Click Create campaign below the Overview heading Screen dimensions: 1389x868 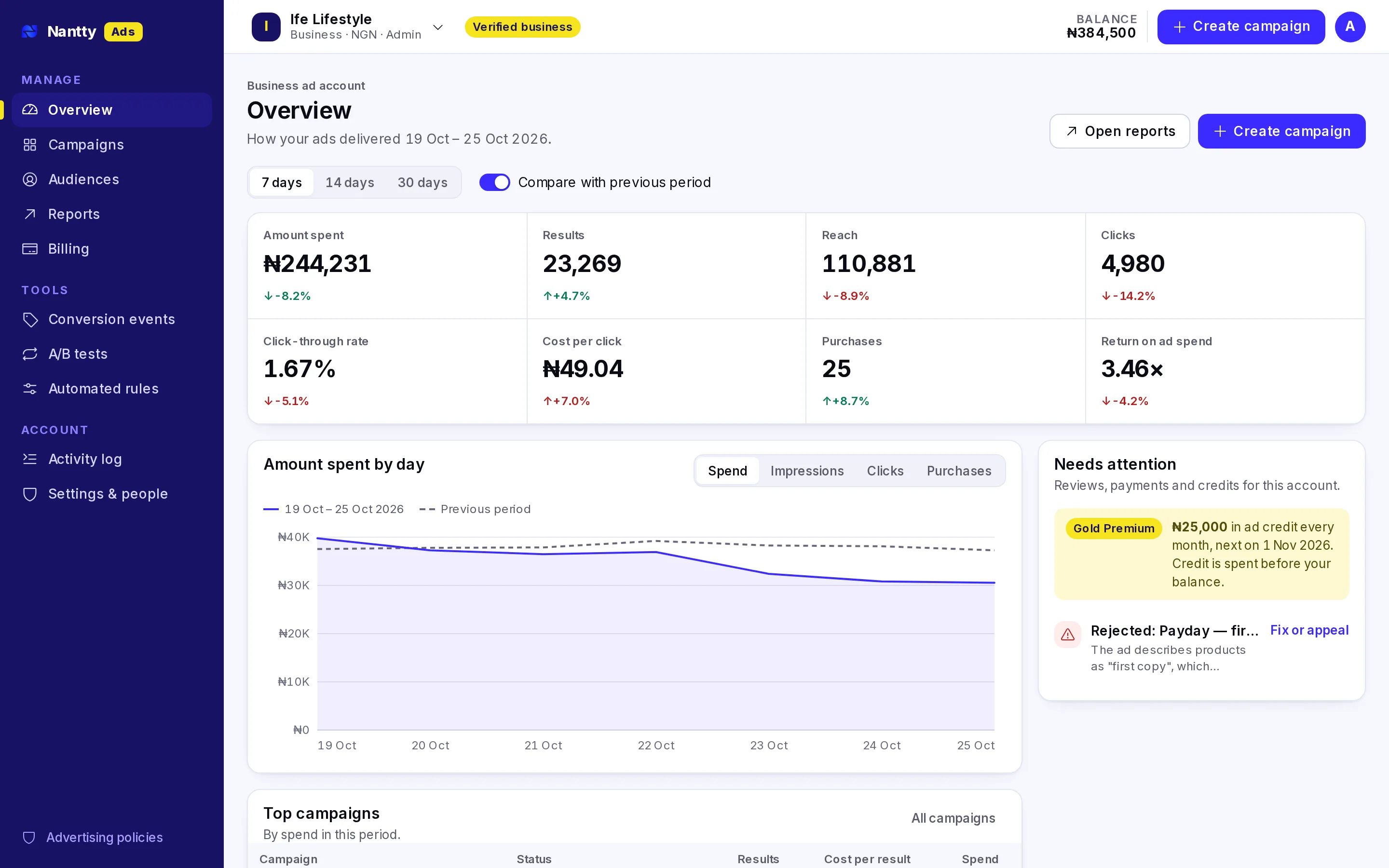point(1281,131)
